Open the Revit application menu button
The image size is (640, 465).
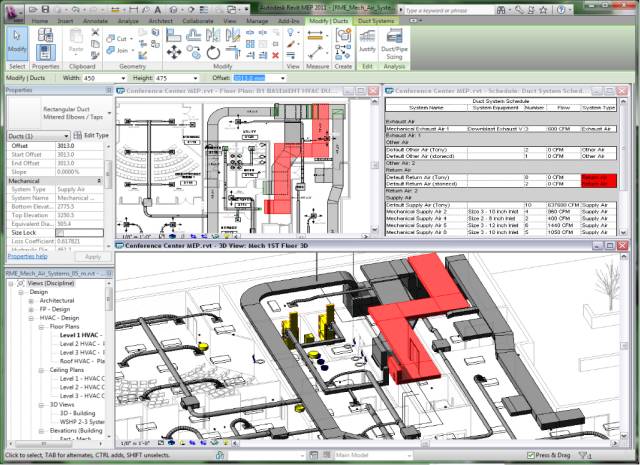pyautogui.click(x=15, y=12)
